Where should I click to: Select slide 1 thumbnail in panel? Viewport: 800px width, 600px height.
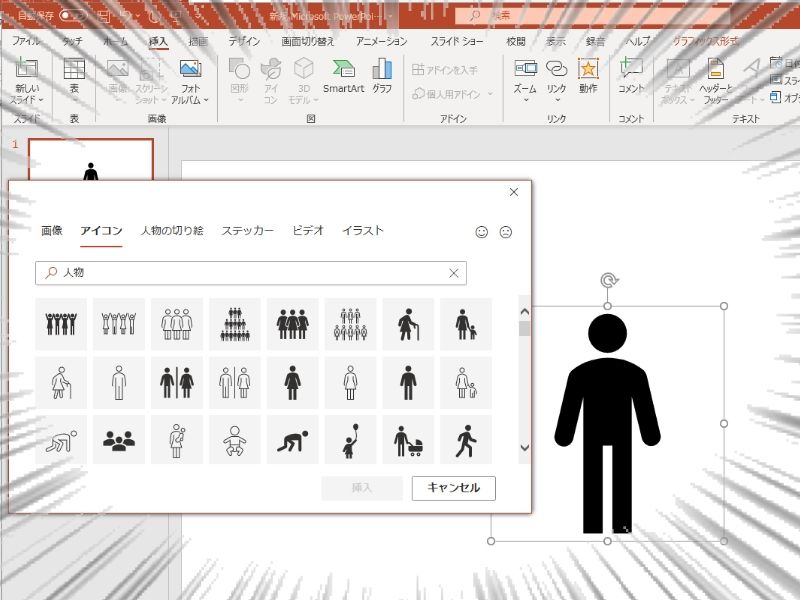91,159
